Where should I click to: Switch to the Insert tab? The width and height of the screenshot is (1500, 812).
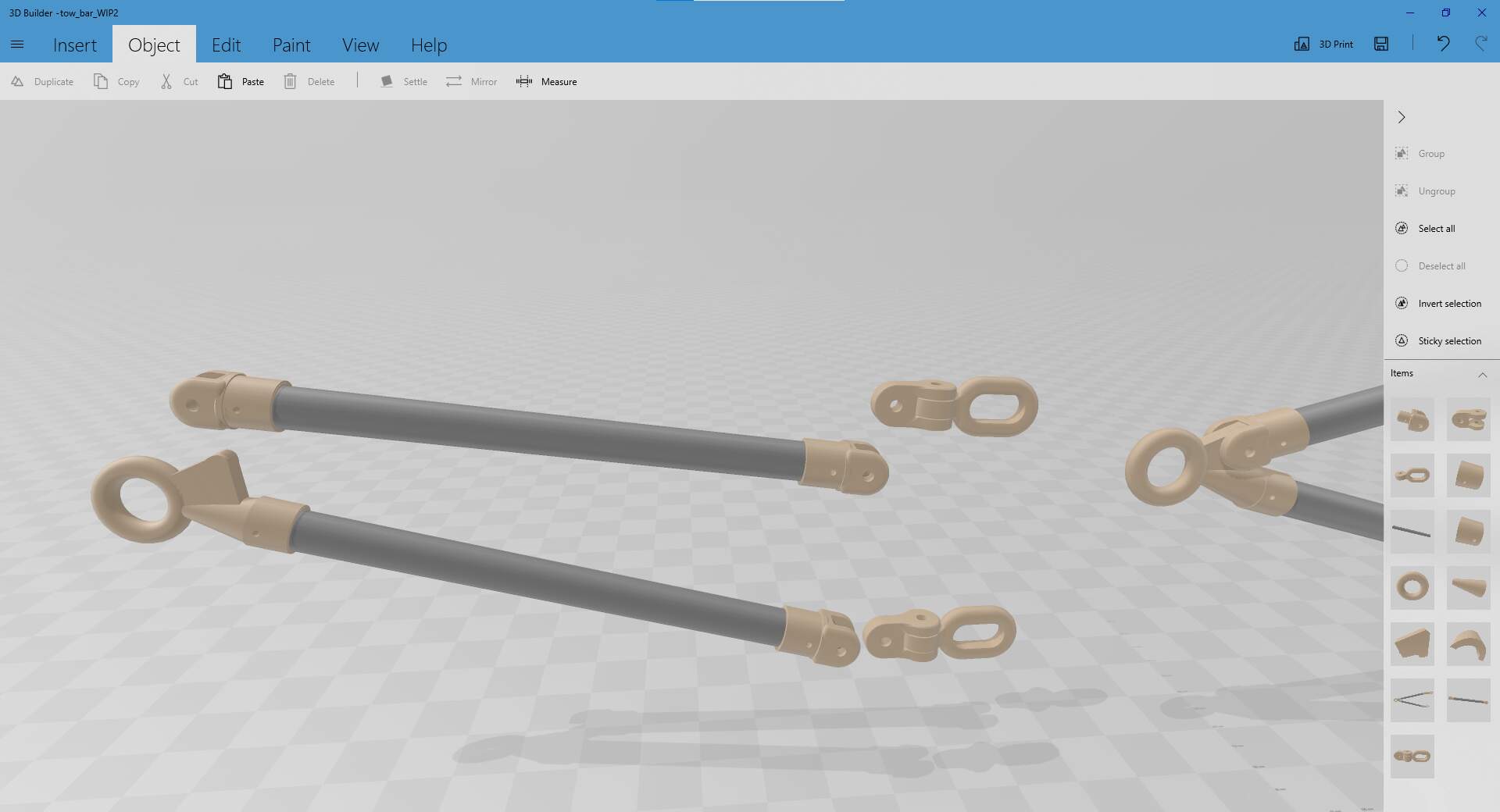click(75, 45)
